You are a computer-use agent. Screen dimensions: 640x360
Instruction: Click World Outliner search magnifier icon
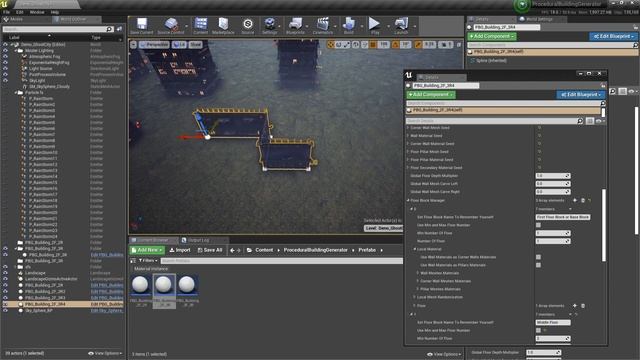(109, 29)
